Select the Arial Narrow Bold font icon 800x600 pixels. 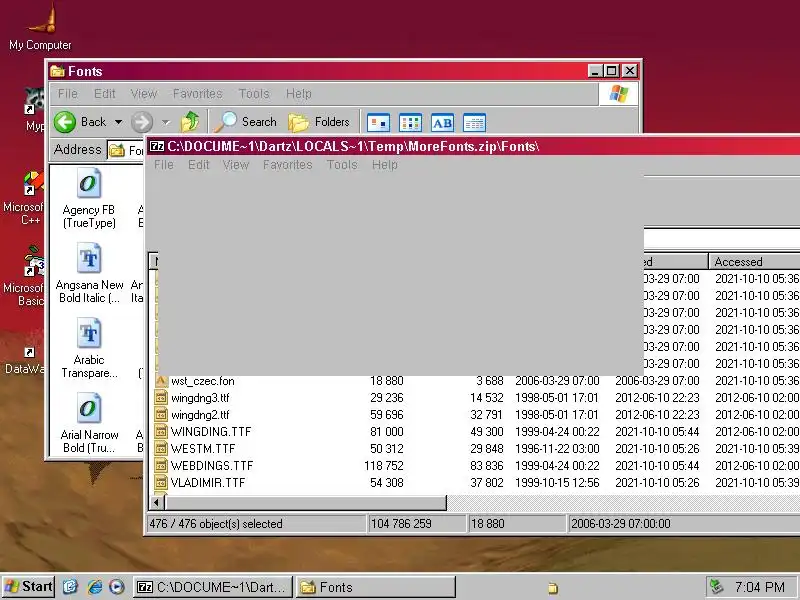pyautogui.click(x=89, y=408)
